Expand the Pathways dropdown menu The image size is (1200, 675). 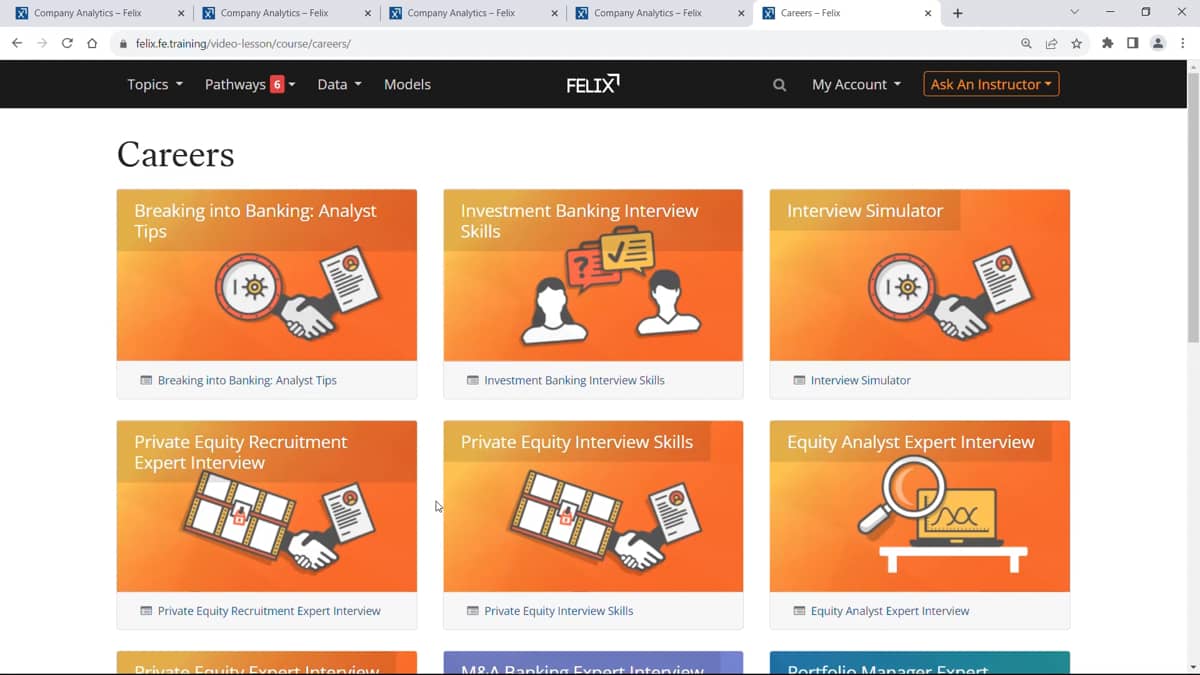[250, 84]
